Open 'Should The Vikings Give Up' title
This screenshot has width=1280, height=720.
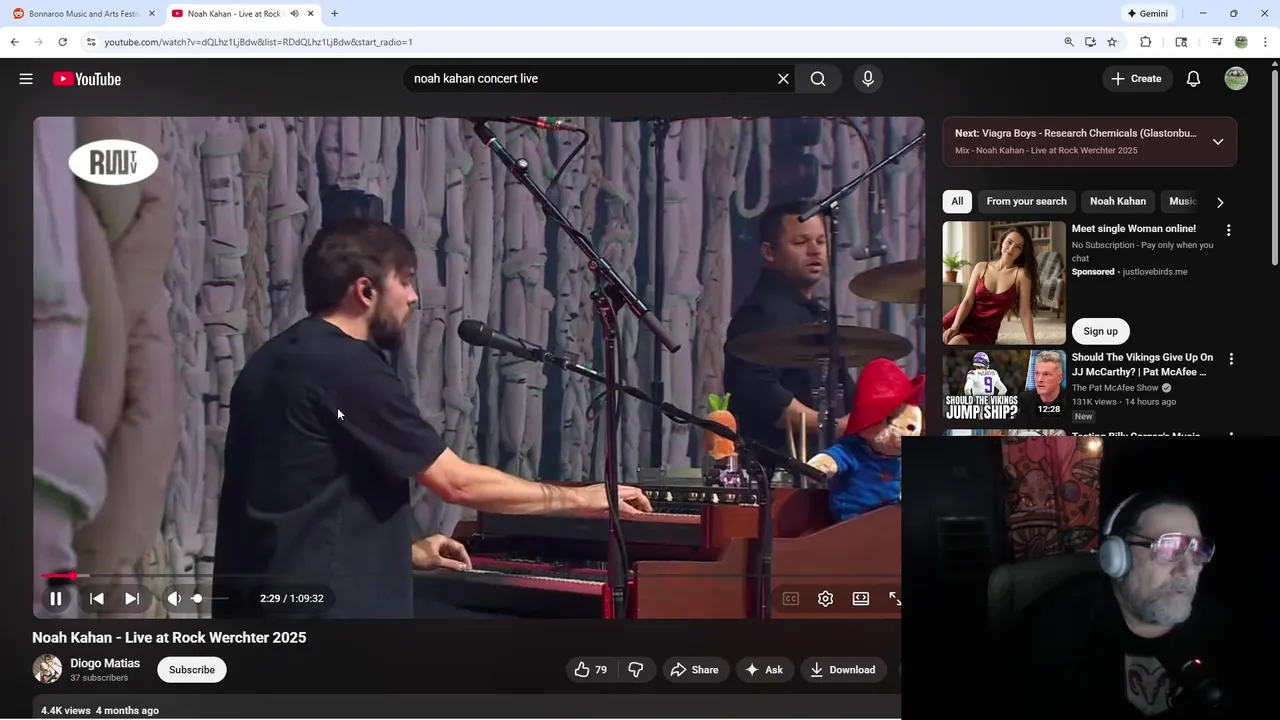1142,364
